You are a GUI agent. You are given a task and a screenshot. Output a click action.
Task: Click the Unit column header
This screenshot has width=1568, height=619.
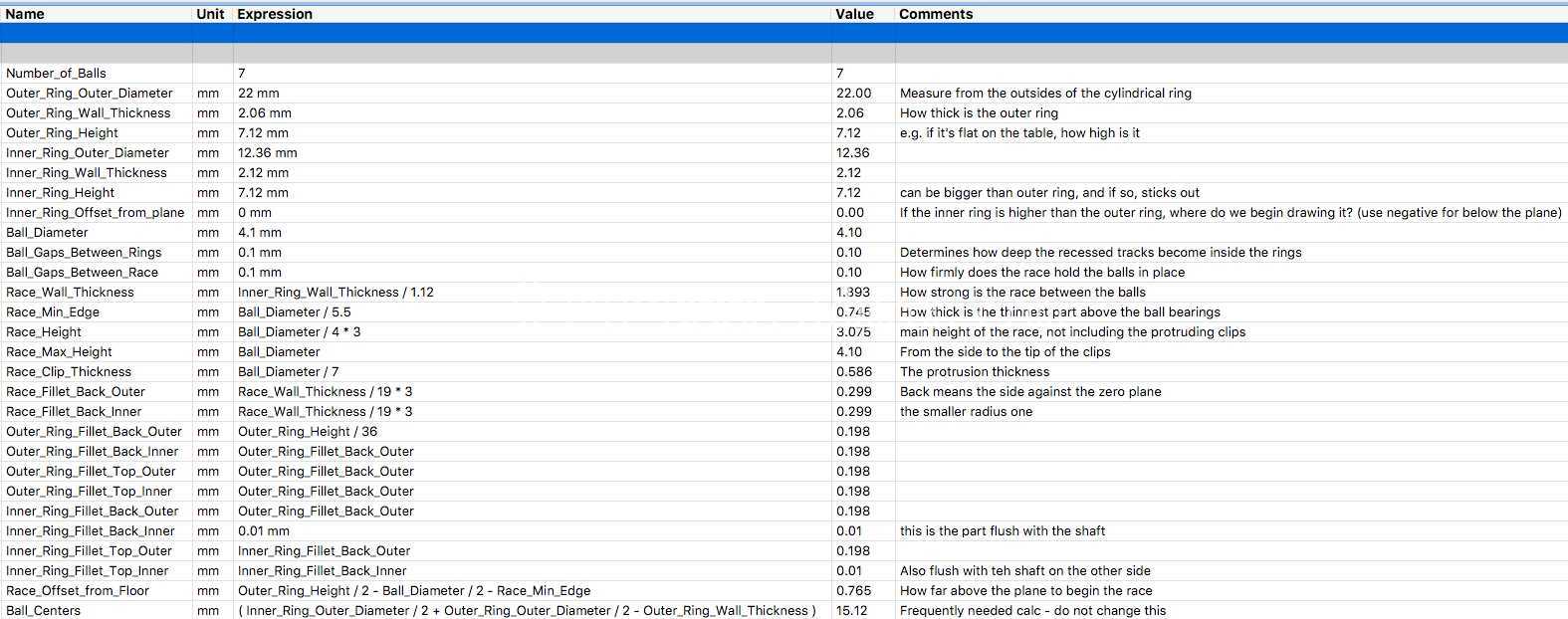210,14
